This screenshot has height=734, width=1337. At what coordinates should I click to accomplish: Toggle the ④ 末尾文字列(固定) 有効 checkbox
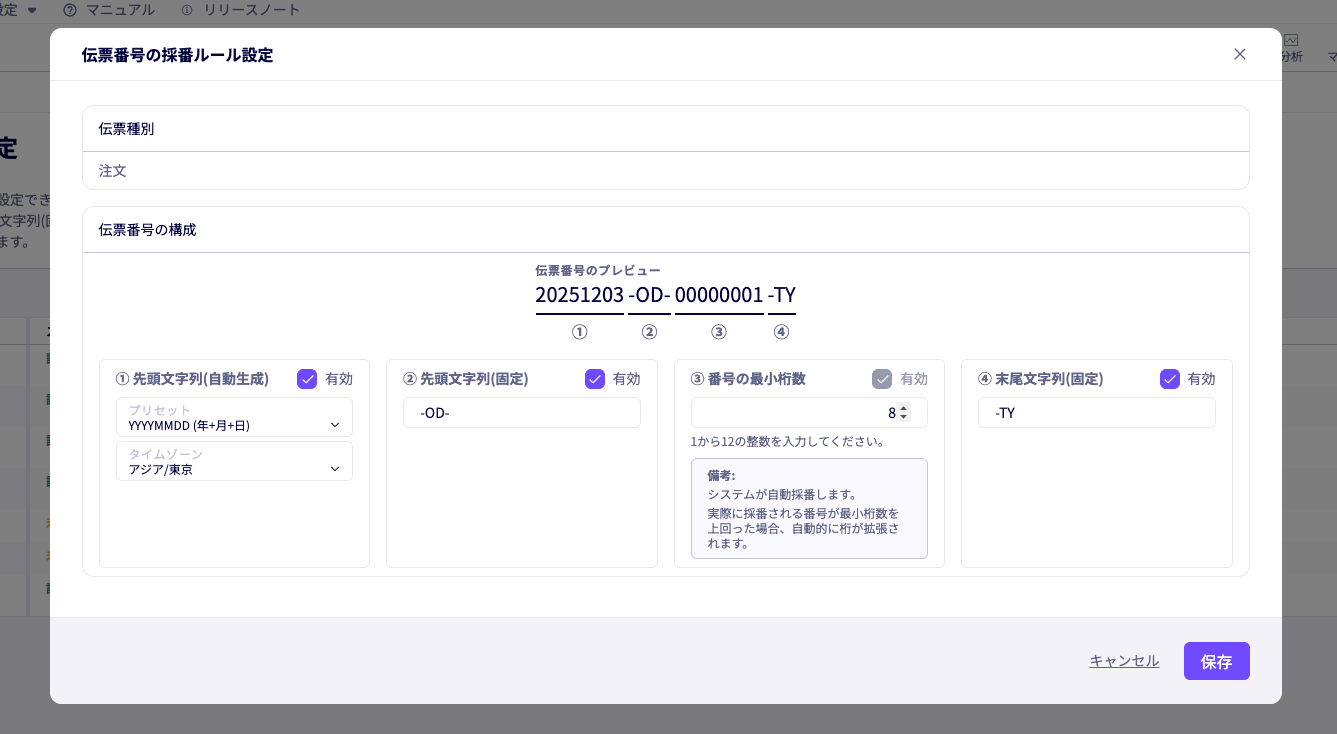pos(1170,379)
